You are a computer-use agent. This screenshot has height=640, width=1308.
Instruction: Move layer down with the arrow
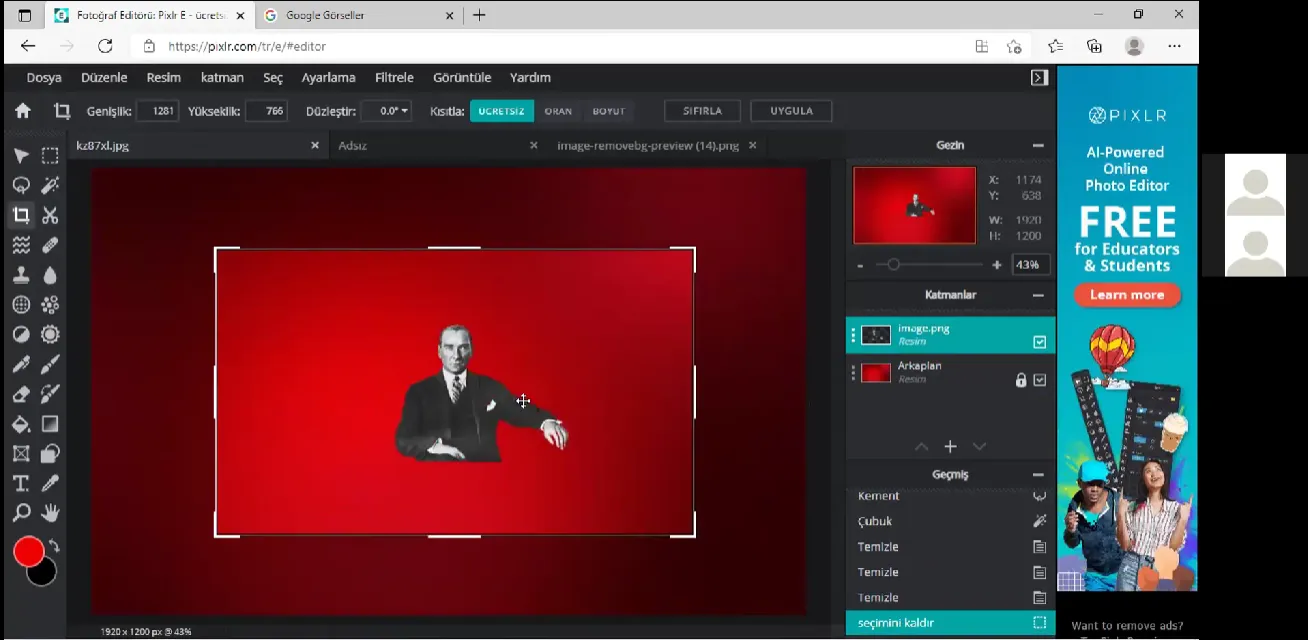click(x=979, y=446)
